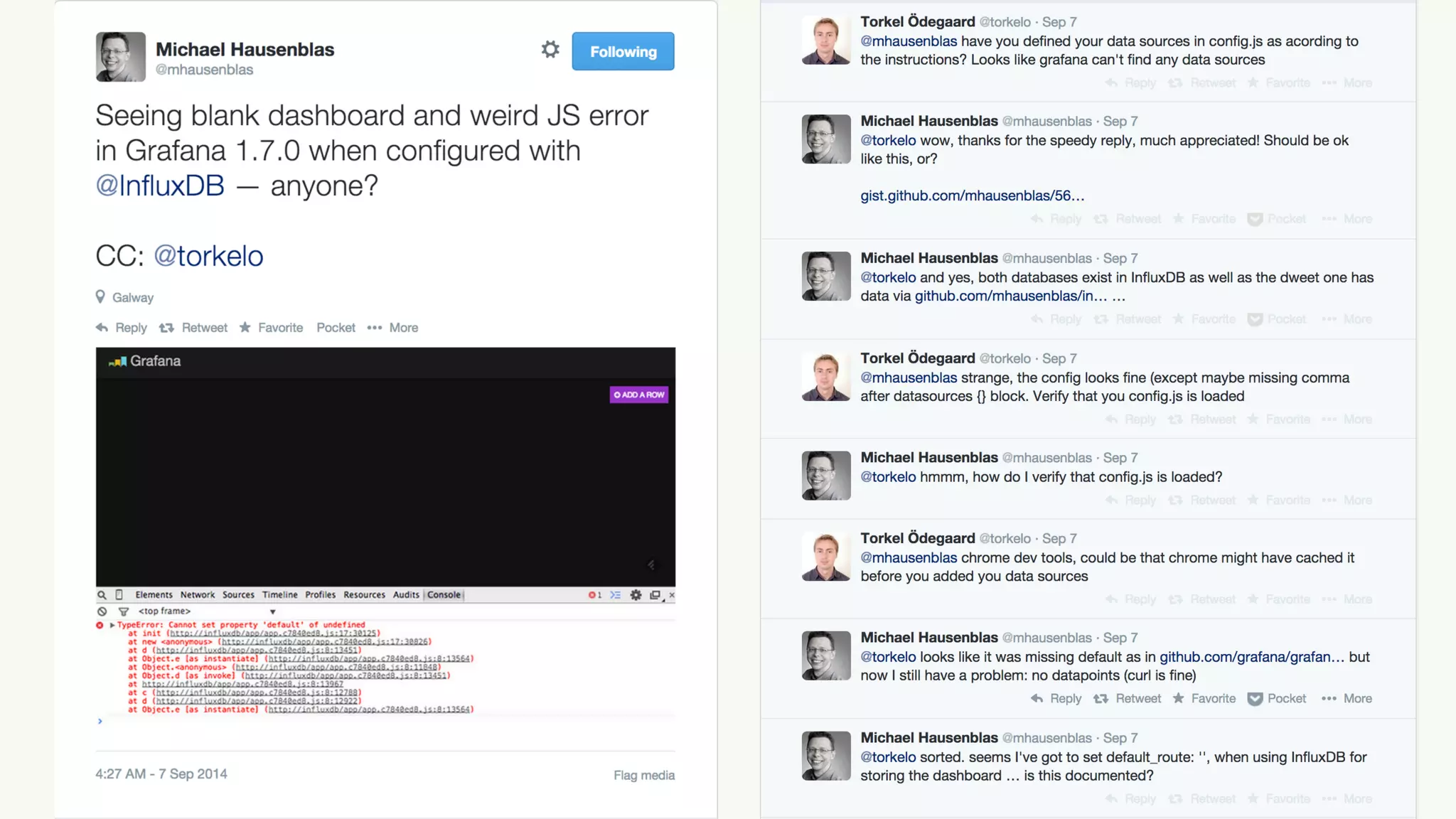Click the DevTools settings gear icon
Screen dimensions: 1456x819
pyautogui.click(x=636, y=595)
